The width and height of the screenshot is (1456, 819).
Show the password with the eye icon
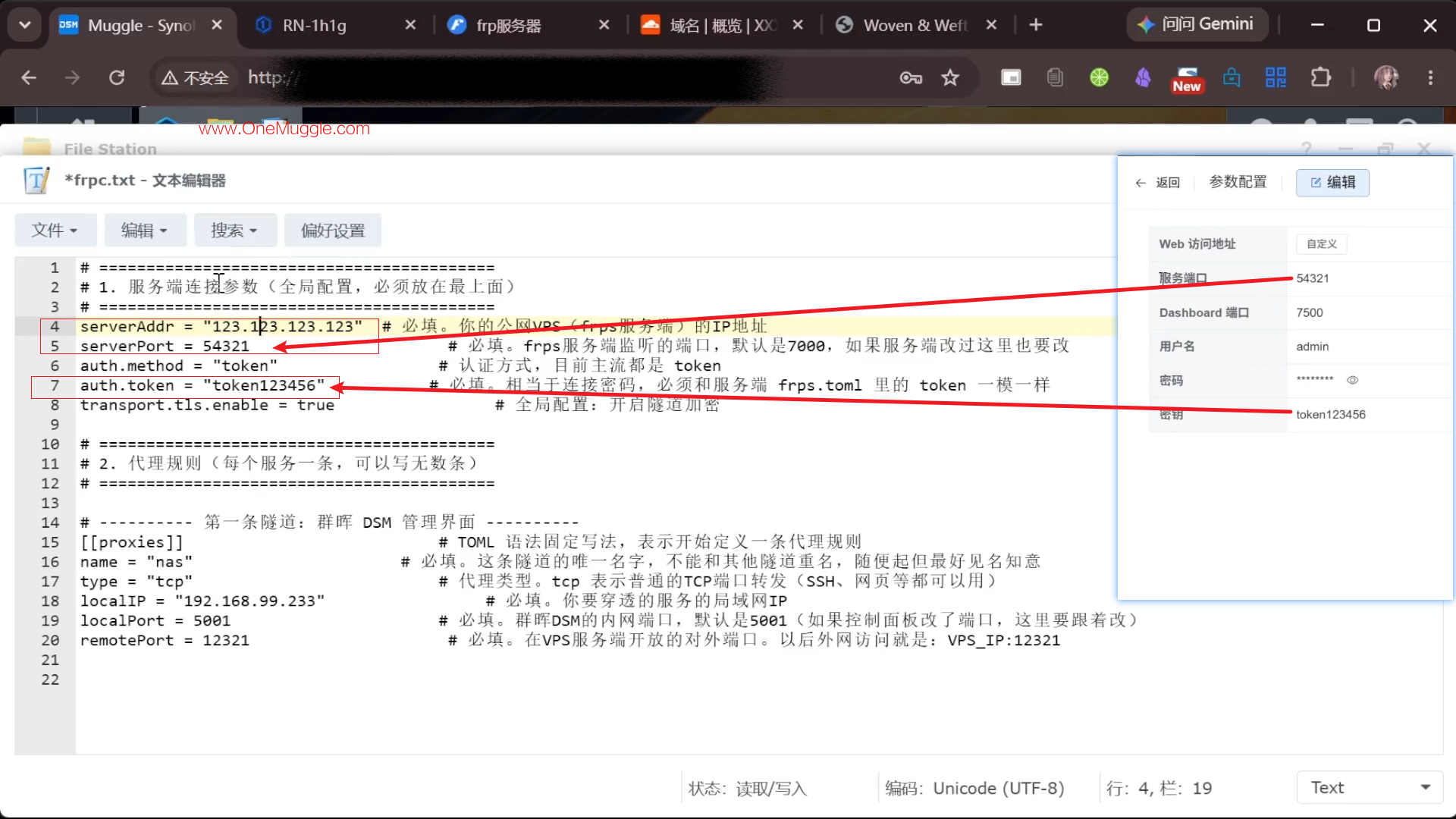(x=1352, y=380)
